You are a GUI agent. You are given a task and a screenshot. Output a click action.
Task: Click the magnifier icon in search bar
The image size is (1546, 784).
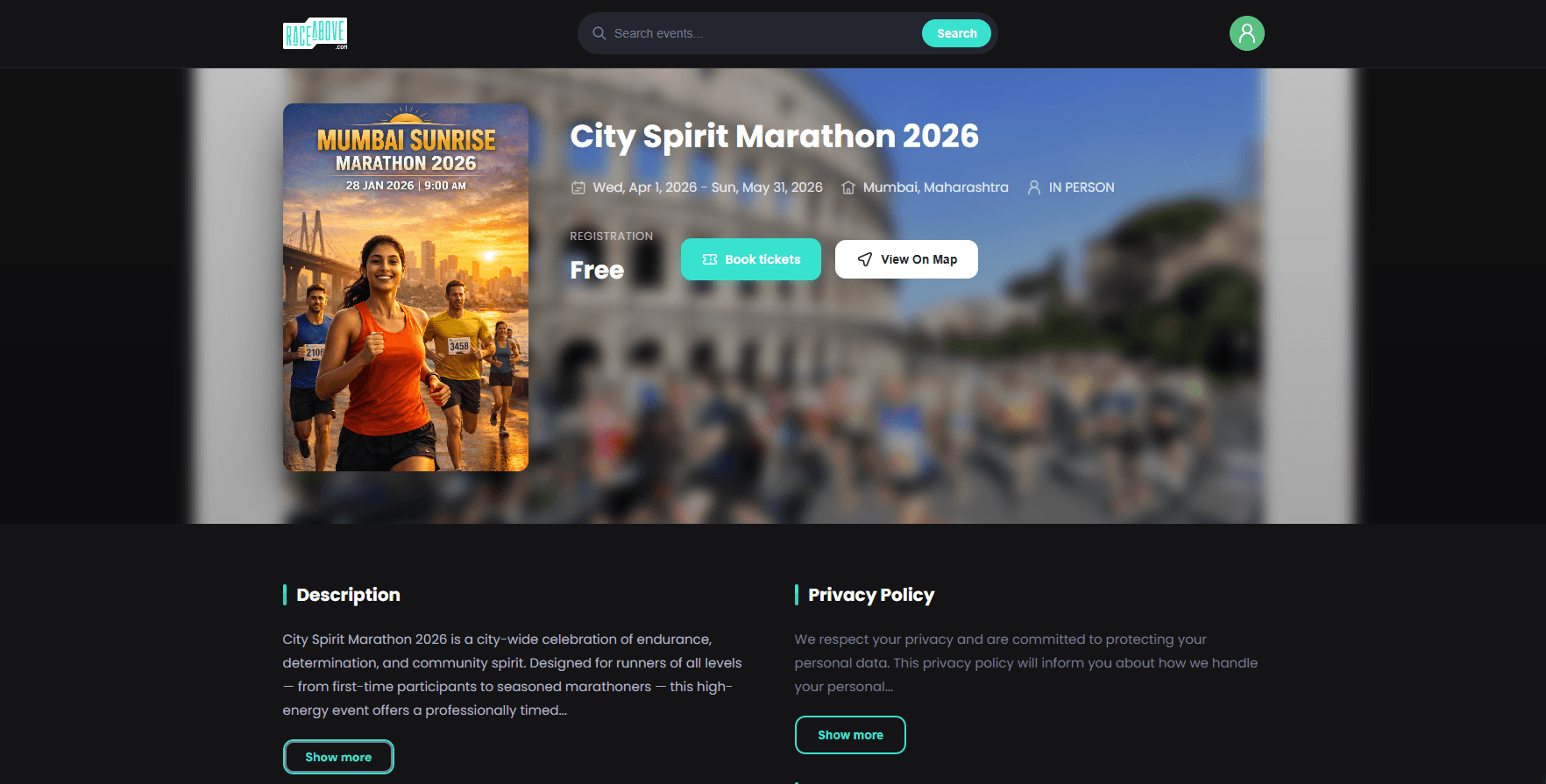[x=599, y=33]
